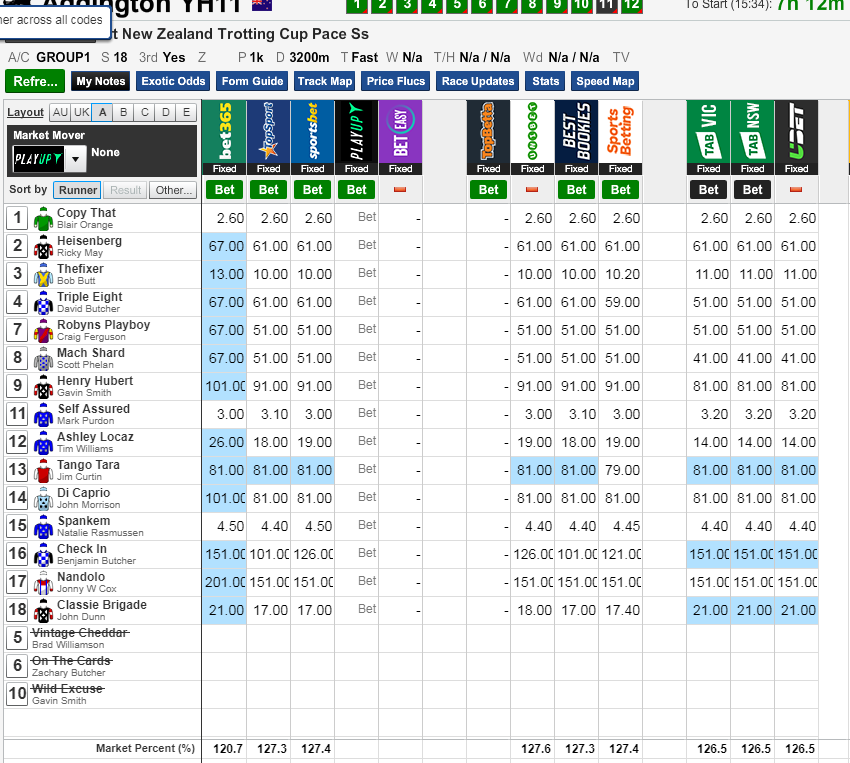This screenshot has height=763, width=850.
Task: Go to race 11 tab
Action: click(607, 5)
